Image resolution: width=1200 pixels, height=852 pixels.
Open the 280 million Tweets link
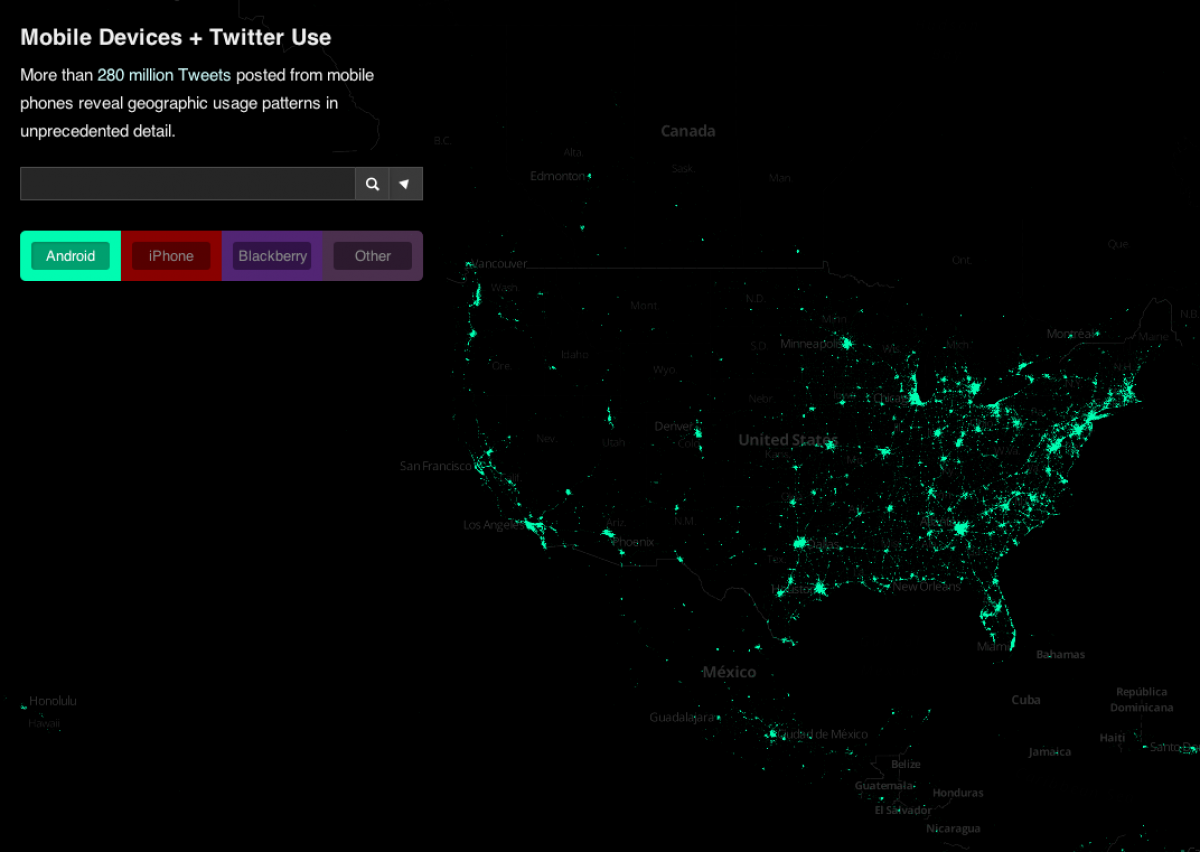pyautogui.click(x=164, y=75)
